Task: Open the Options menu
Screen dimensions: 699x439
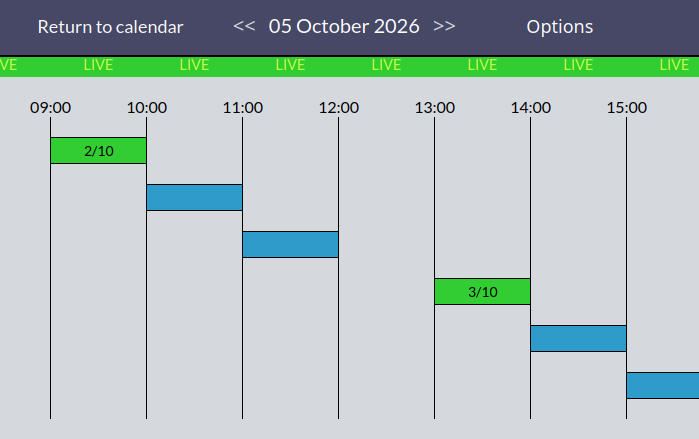Action: [x=559, y=27]
